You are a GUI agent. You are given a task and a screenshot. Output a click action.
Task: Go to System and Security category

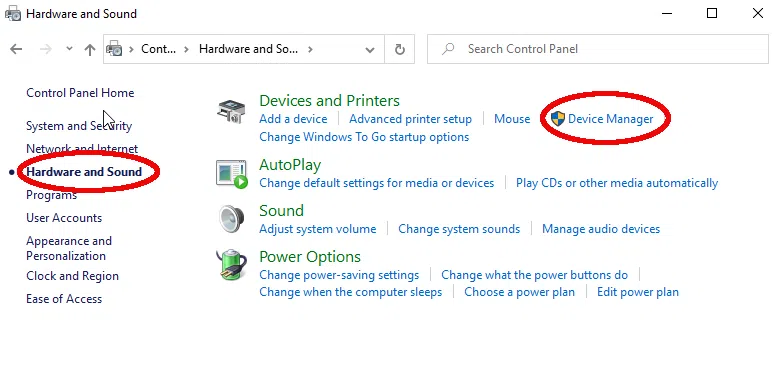[79, 126]
